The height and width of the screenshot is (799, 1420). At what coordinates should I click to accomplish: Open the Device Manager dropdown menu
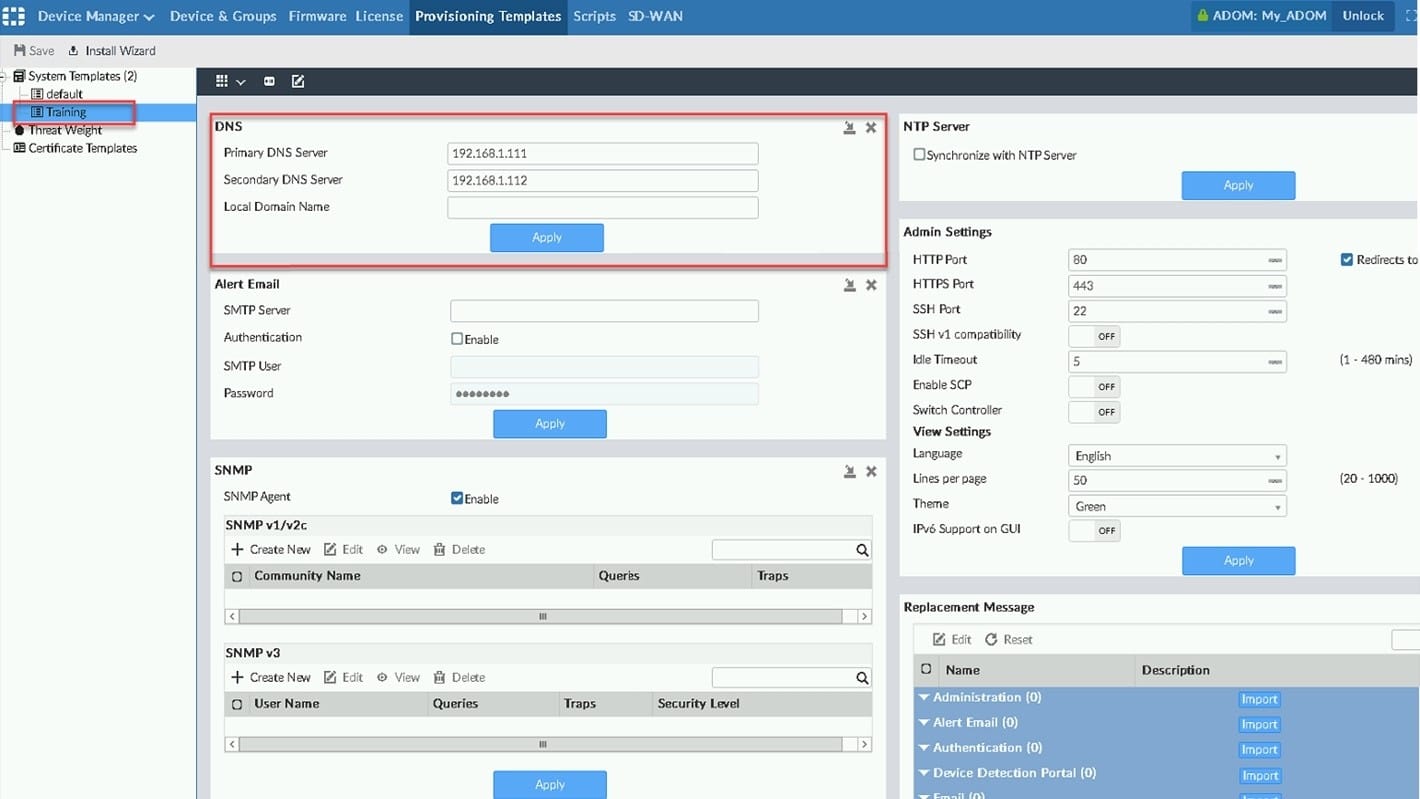[x=96, y=16]
